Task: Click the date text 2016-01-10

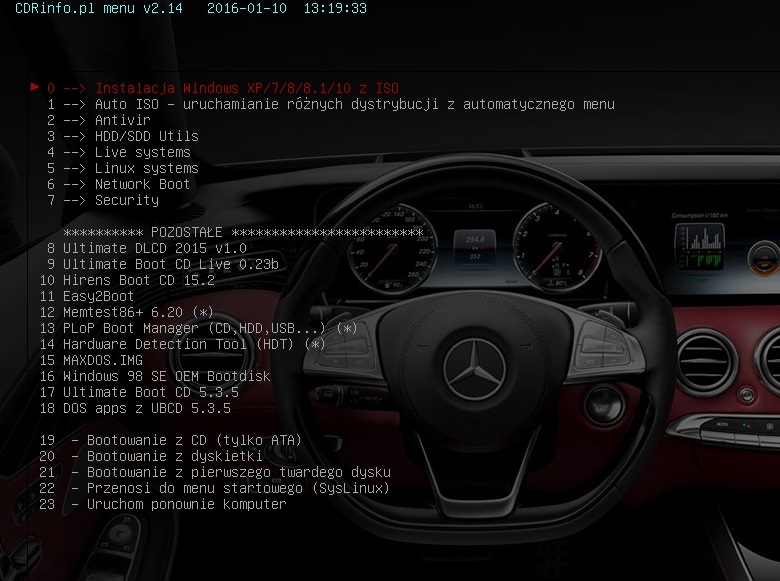Action: 247,8
